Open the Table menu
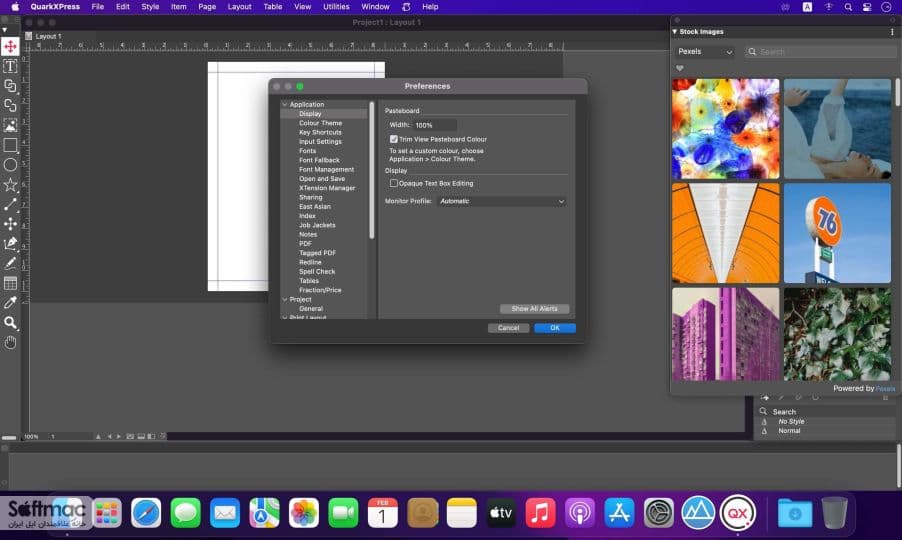 coord(273,7)
